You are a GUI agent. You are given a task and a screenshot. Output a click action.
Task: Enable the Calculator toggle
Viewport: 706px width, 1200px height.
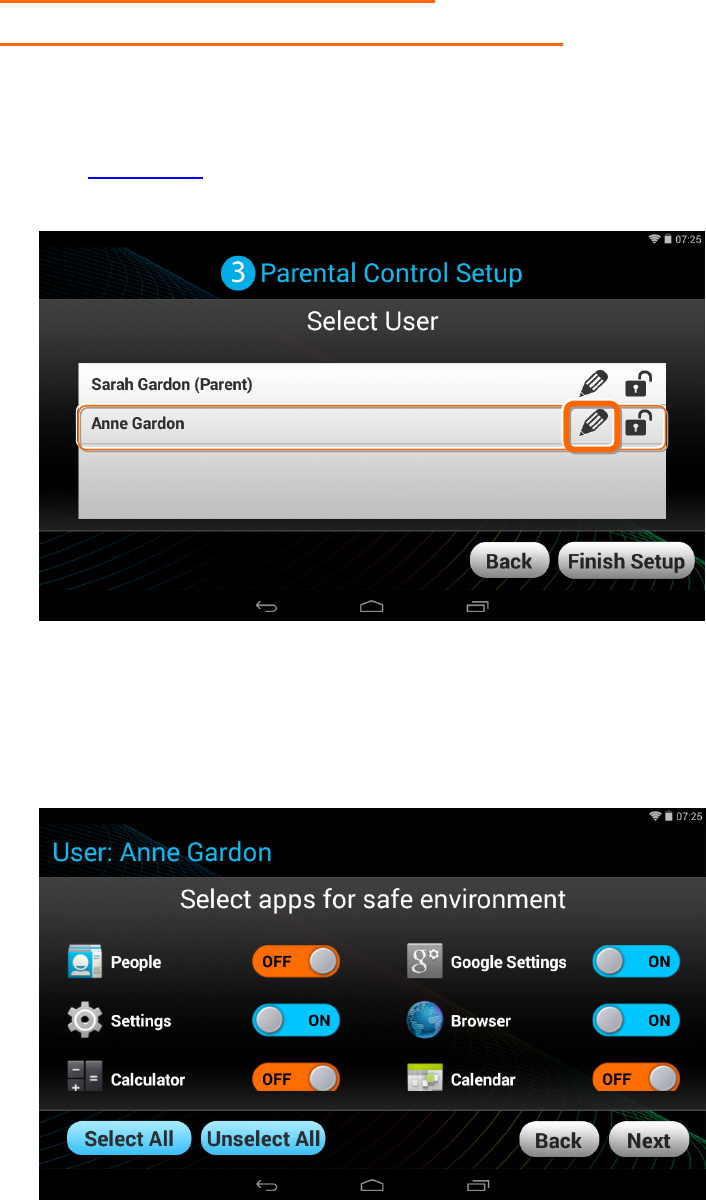point(296,1079)
